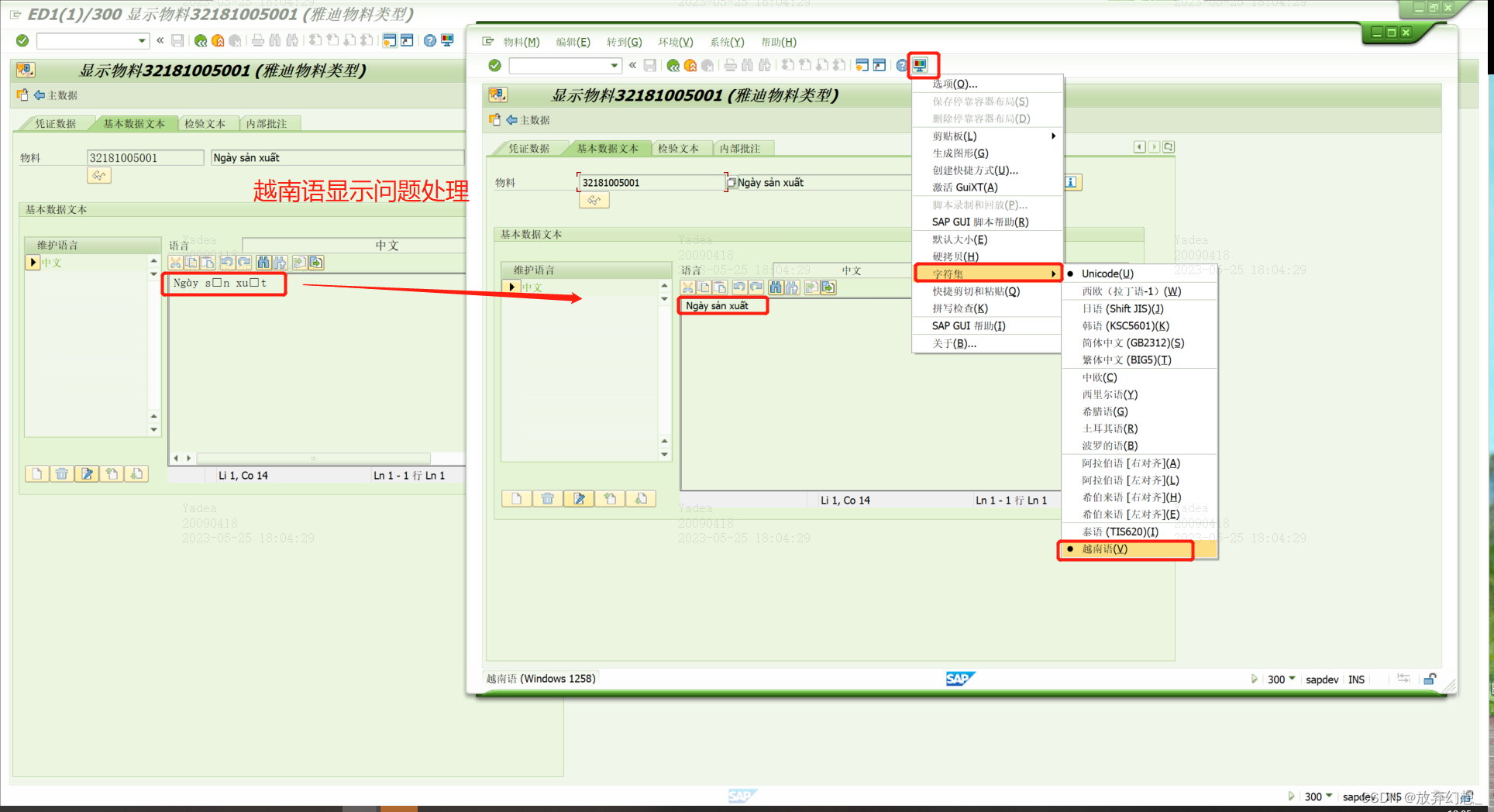Click Generate Shortcut icon in front window
Image resolution: width=1494 pixels, height=812 pixels.
(880, 66)
